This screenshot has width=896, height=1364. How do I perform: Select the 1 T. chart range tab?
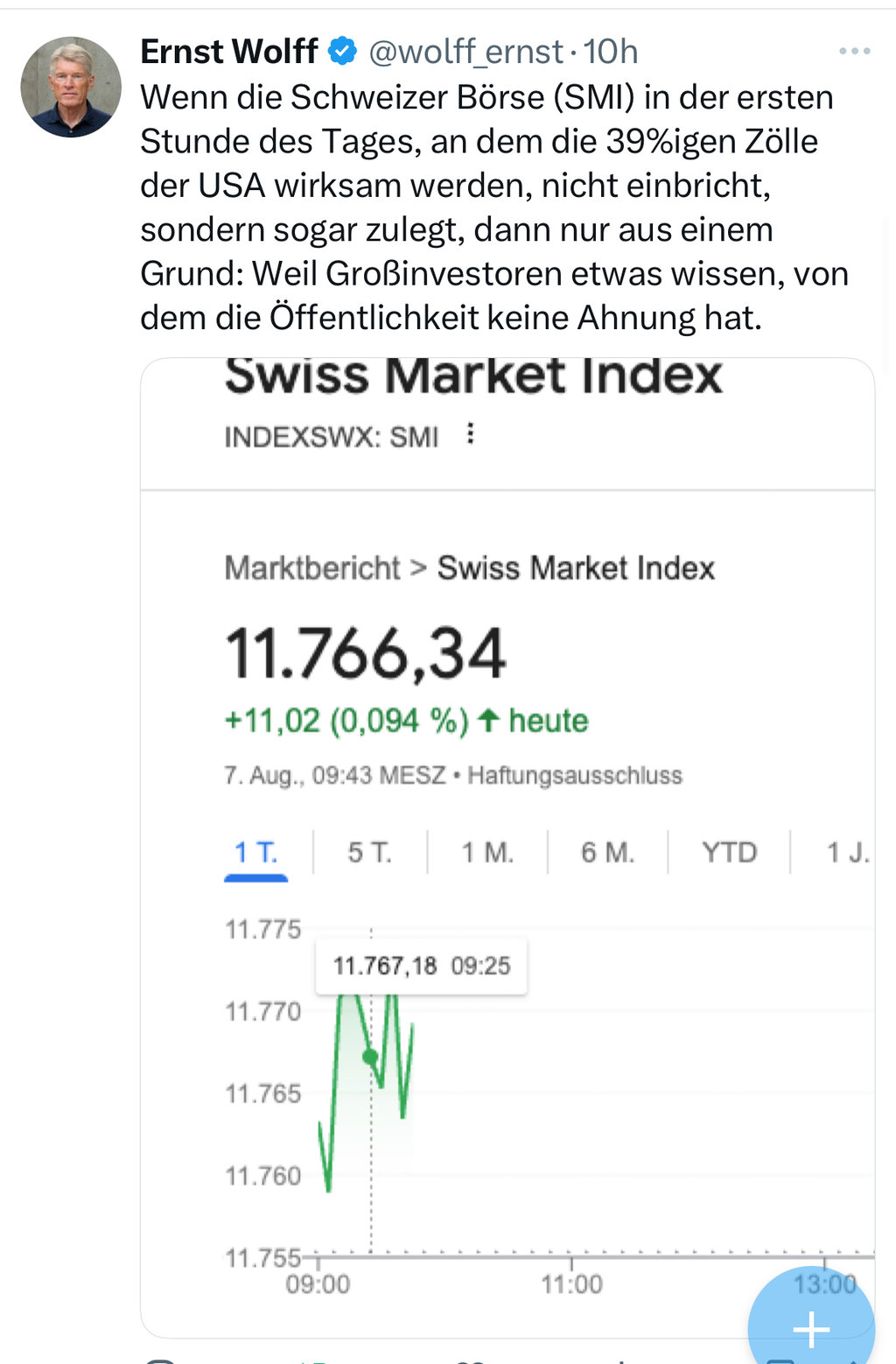pos(255,852)
